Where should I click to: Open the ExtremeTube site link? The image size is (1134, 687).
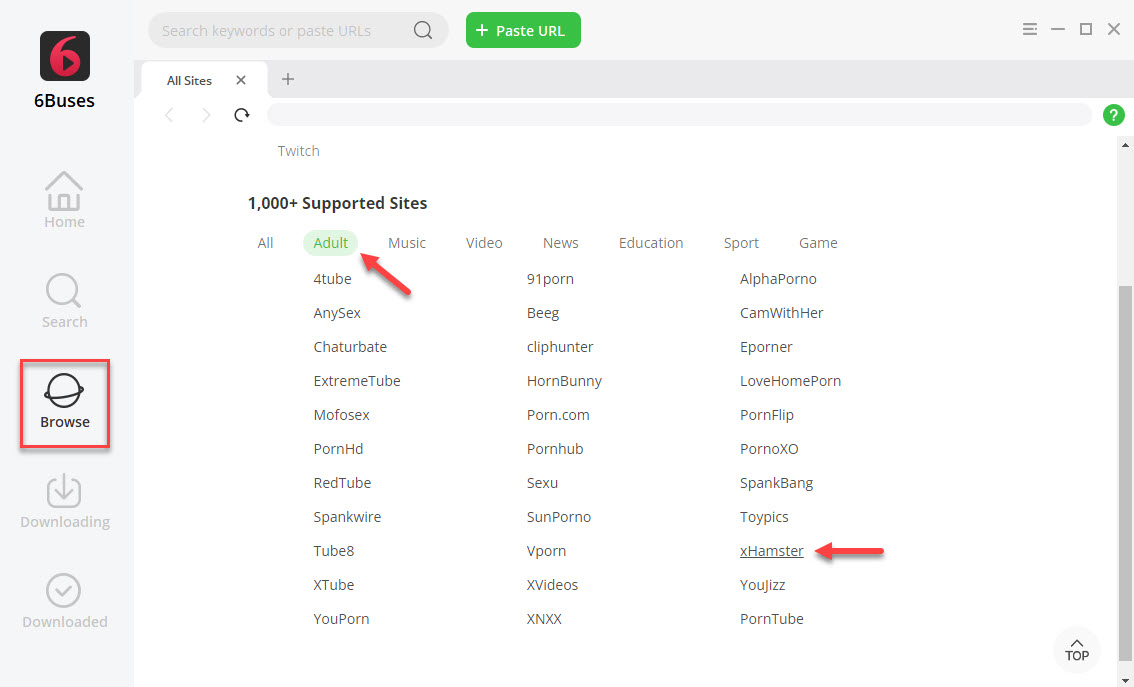[x=357, y=381]
